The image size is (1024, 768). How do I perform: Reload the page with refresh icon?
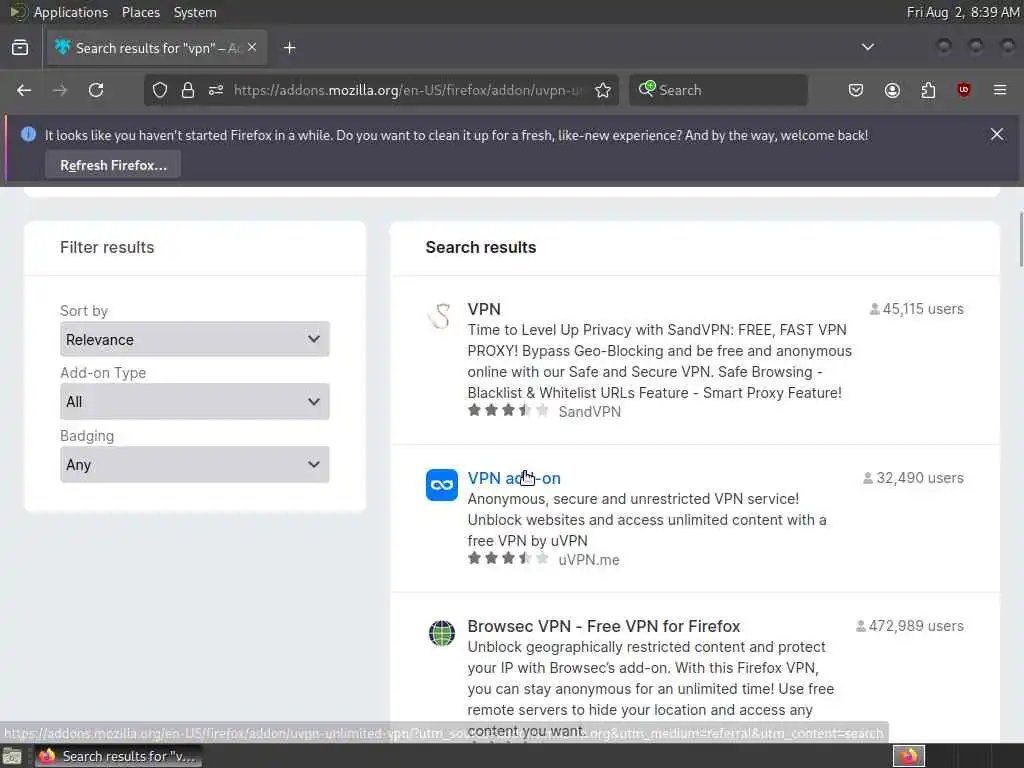coord(96,90)
